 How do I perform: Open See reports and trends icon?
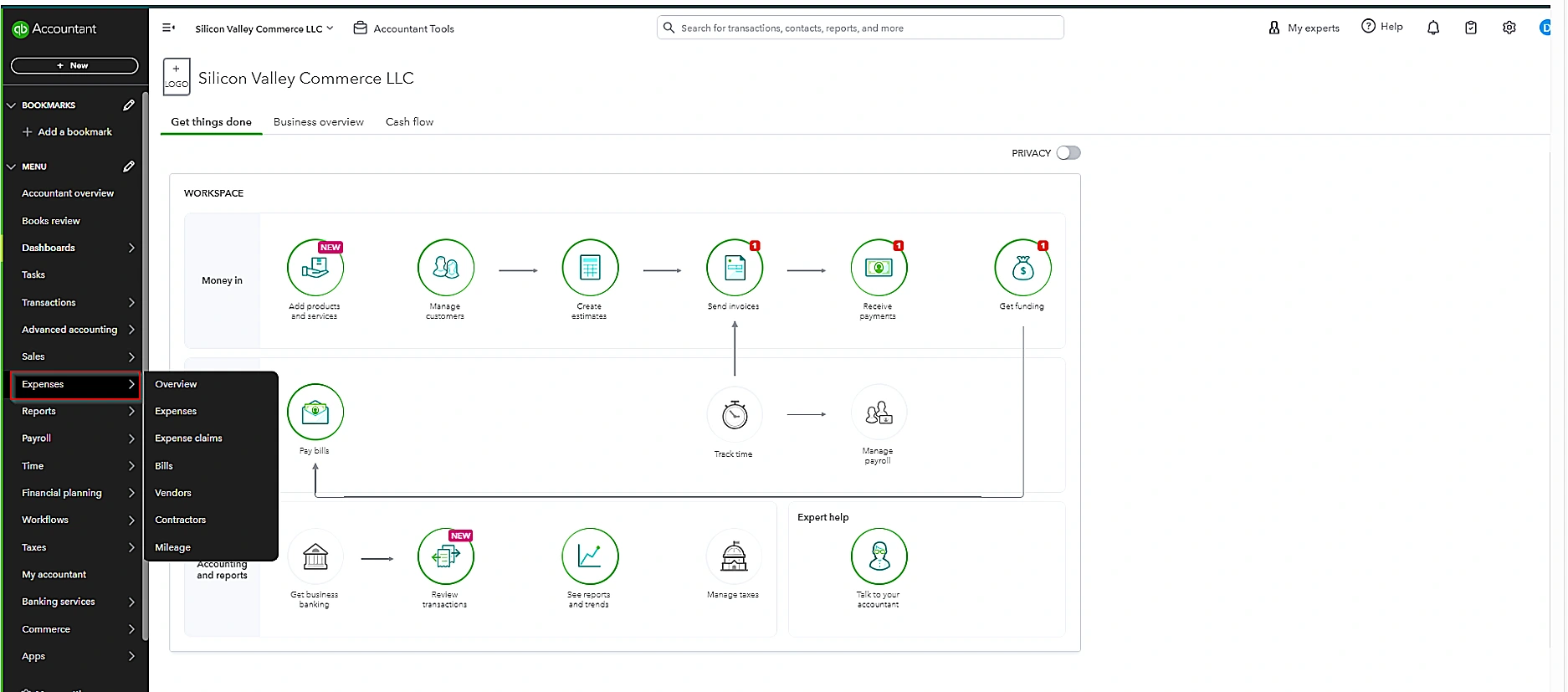590,556
